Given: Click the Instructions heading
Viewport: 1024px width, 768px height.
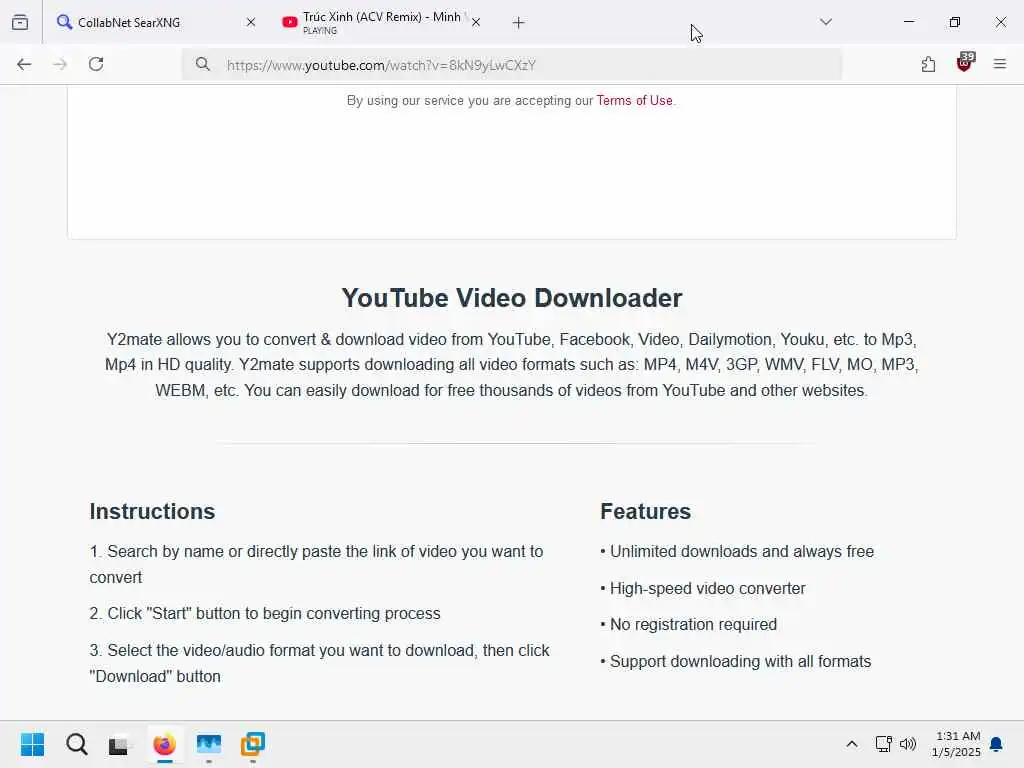Looking at the screenshot, I should click(x=152, y=511).
